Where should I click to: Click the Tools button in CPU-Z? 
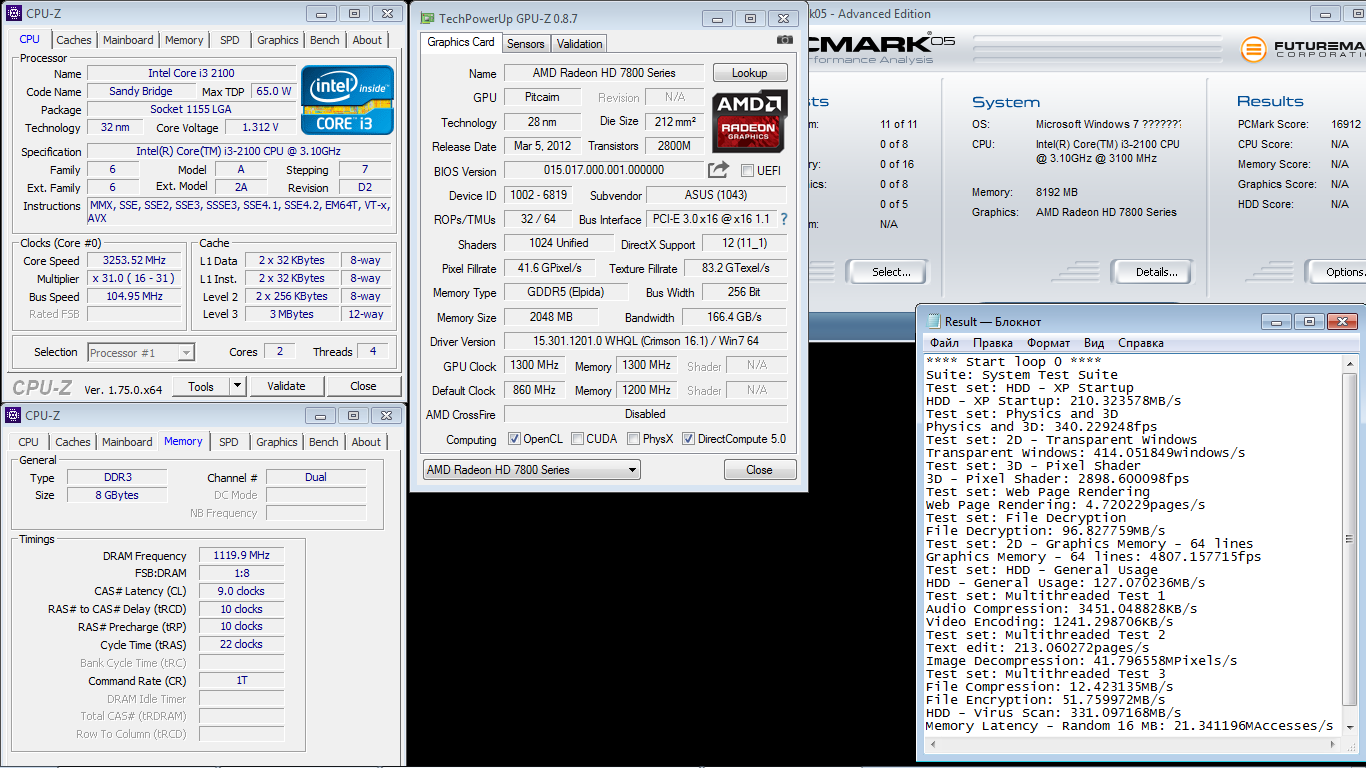201,386
